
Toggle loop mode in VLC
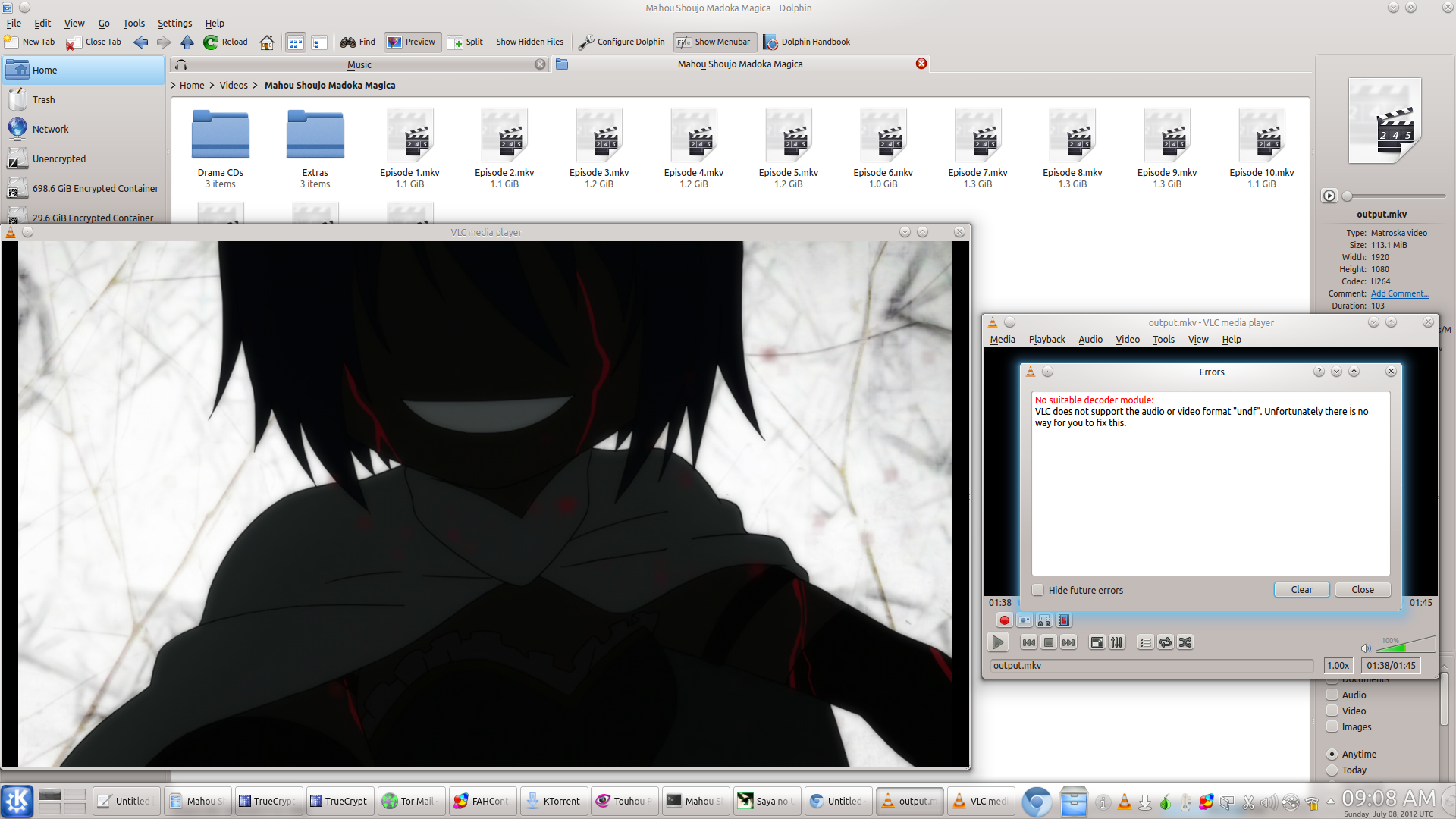point(1166,642)
